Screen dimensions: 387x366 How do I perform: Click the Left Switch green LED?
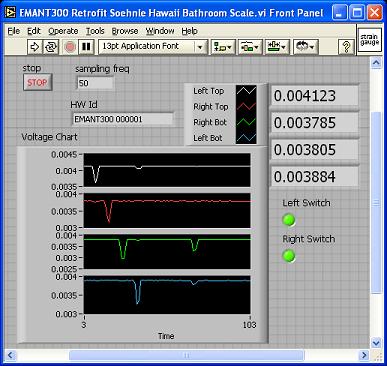(289, 220)
